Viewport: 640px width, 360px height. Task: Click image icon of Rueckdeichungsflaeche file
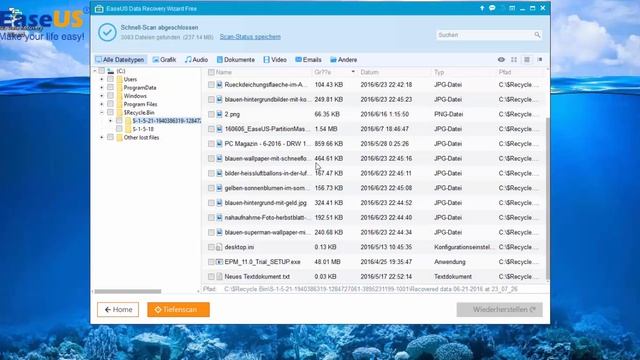219,85
